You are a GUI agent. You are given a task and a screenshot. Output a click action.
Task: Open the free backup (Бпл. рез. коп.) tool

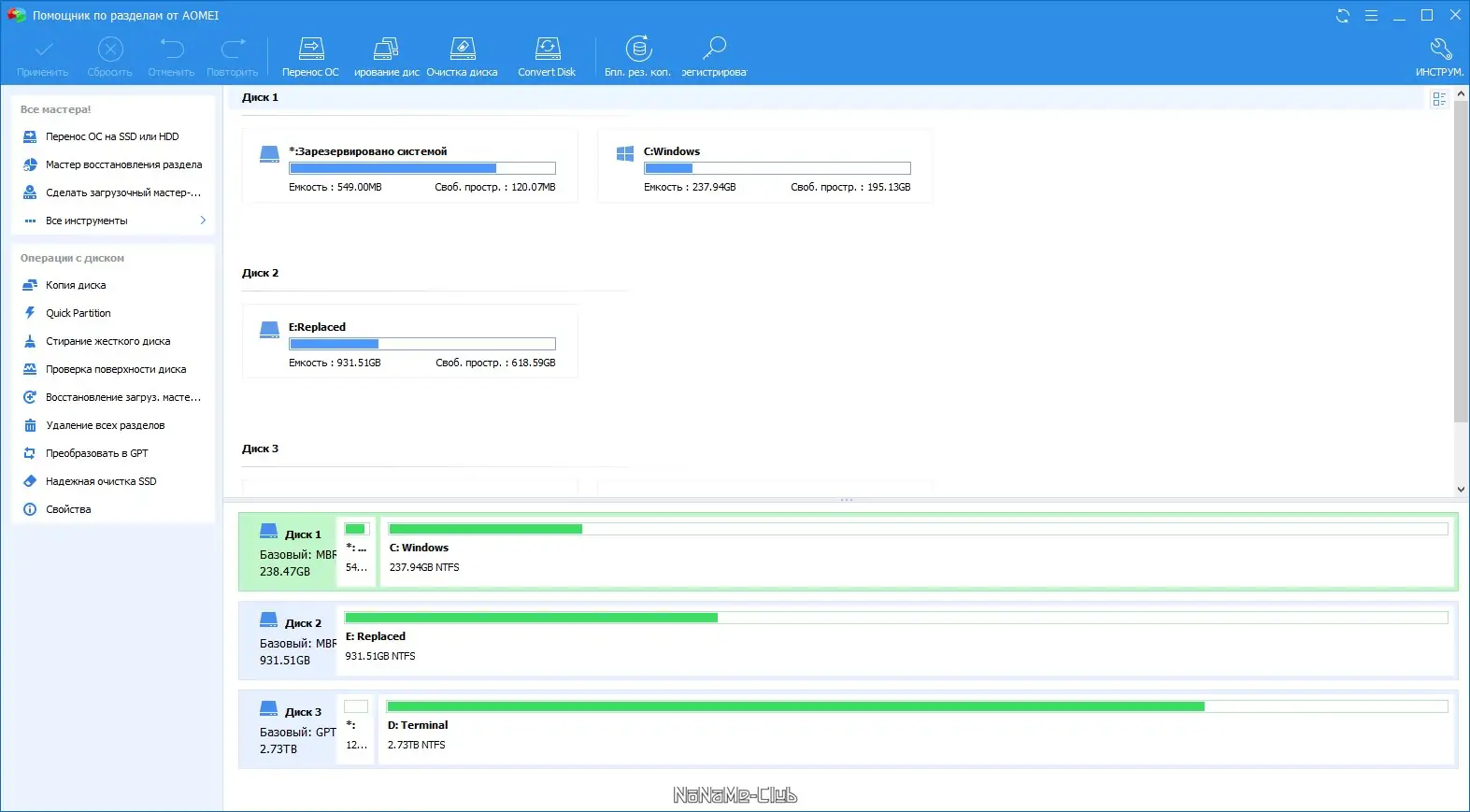click(638, 57)
